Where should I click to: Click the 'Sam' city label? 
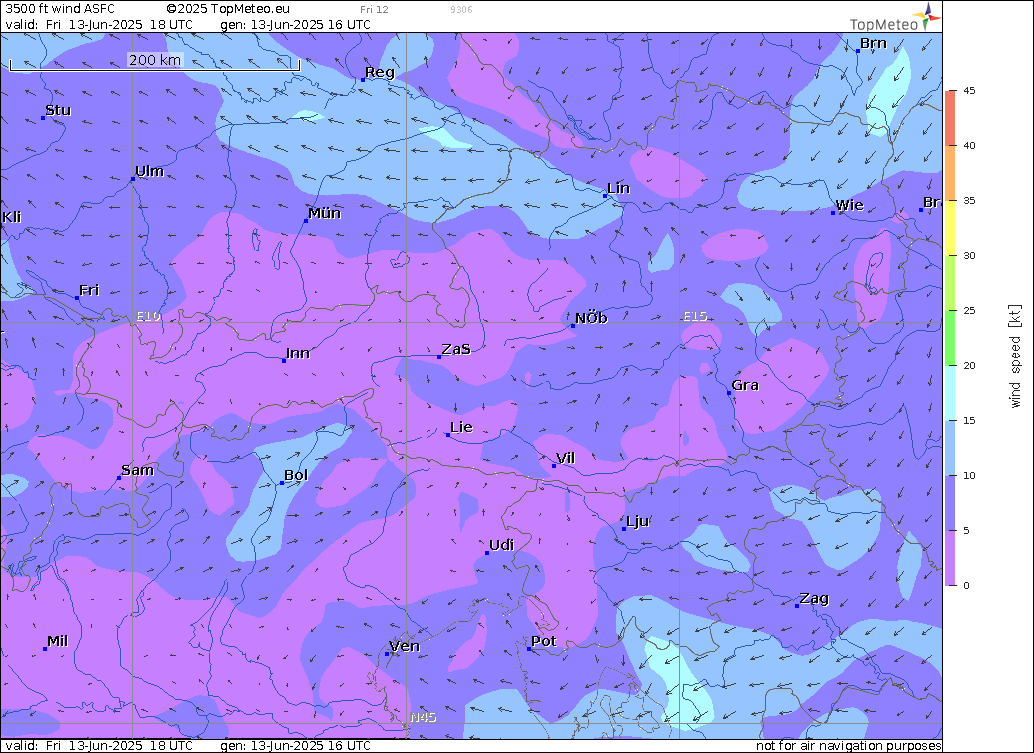[138, 470]
